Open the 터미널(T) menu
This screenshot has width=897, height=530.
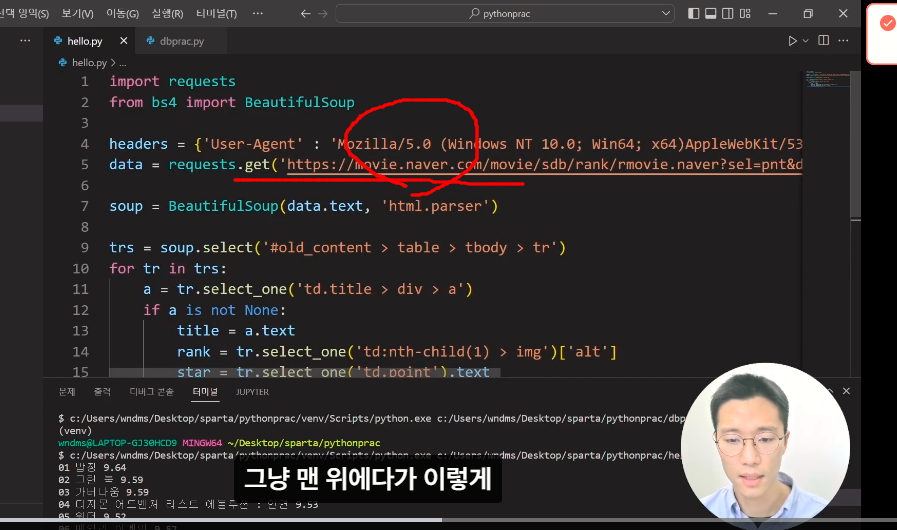(x=216, y=13)
